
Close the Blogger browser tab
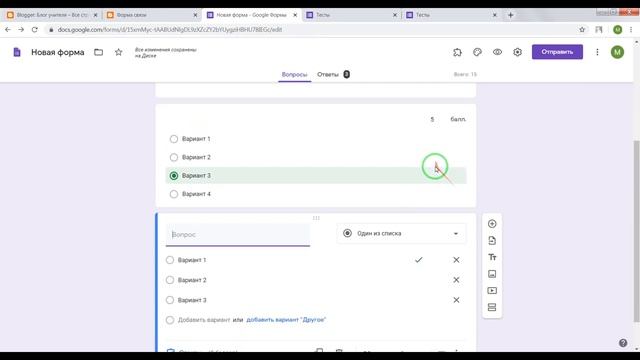[x=95, y=15]
